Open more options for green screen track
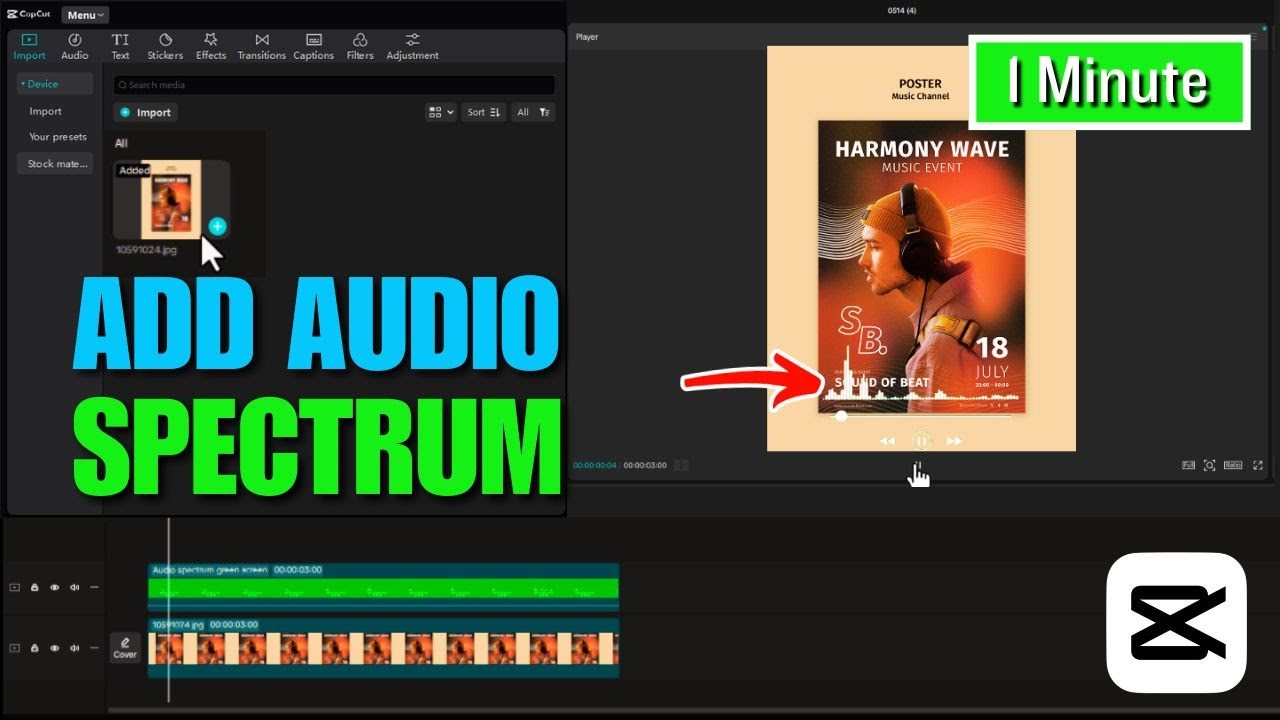Viewport: 1280px width, 720px height. 94,588
